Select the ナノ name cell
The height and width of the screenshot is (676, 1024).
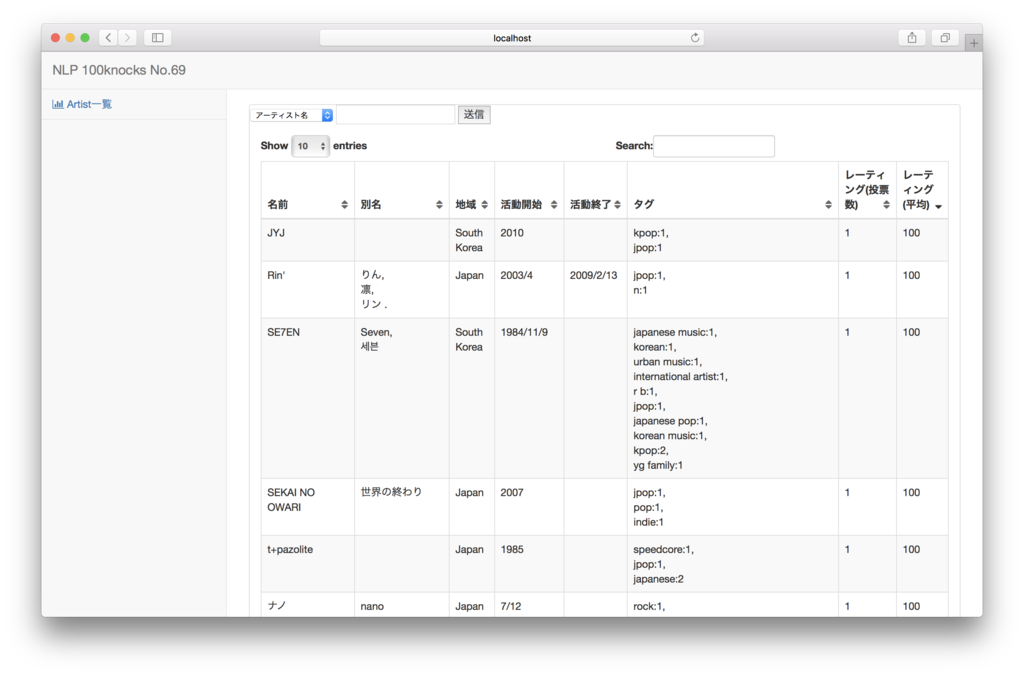(x=308, y=605)
